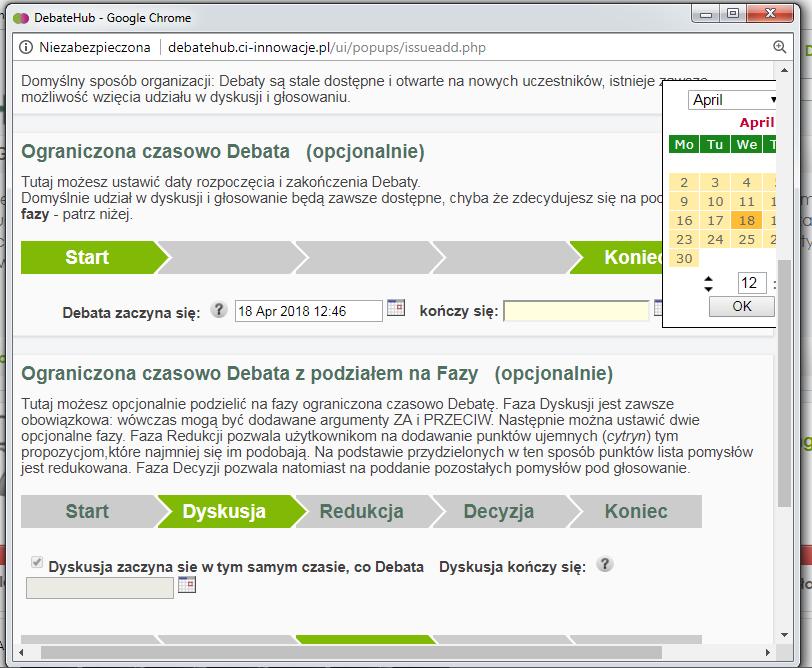Click the zoom magnifier icon in address bar
This screenshot has height=668, width=812.
pos(779,47)
